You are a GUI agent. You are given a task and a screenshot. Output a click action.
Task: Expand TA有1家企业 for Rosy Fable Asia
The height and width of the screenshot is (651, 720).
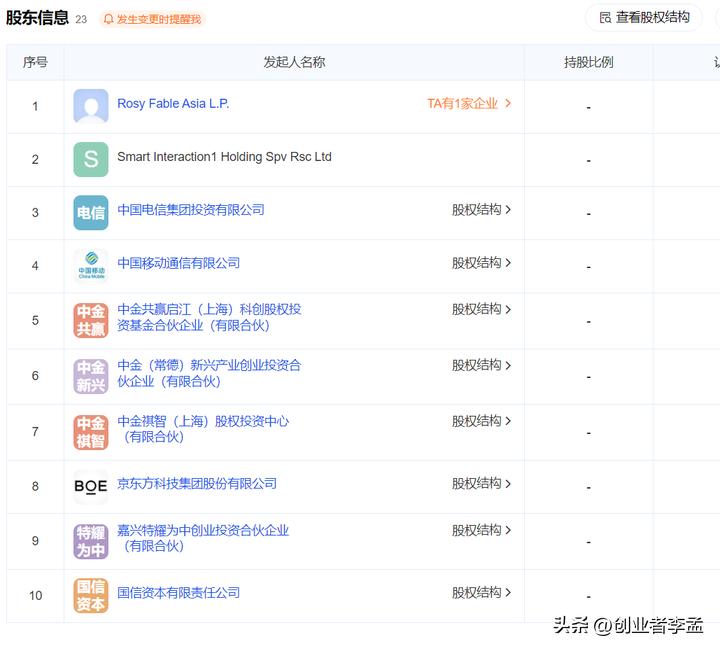[x=469, y=104]
